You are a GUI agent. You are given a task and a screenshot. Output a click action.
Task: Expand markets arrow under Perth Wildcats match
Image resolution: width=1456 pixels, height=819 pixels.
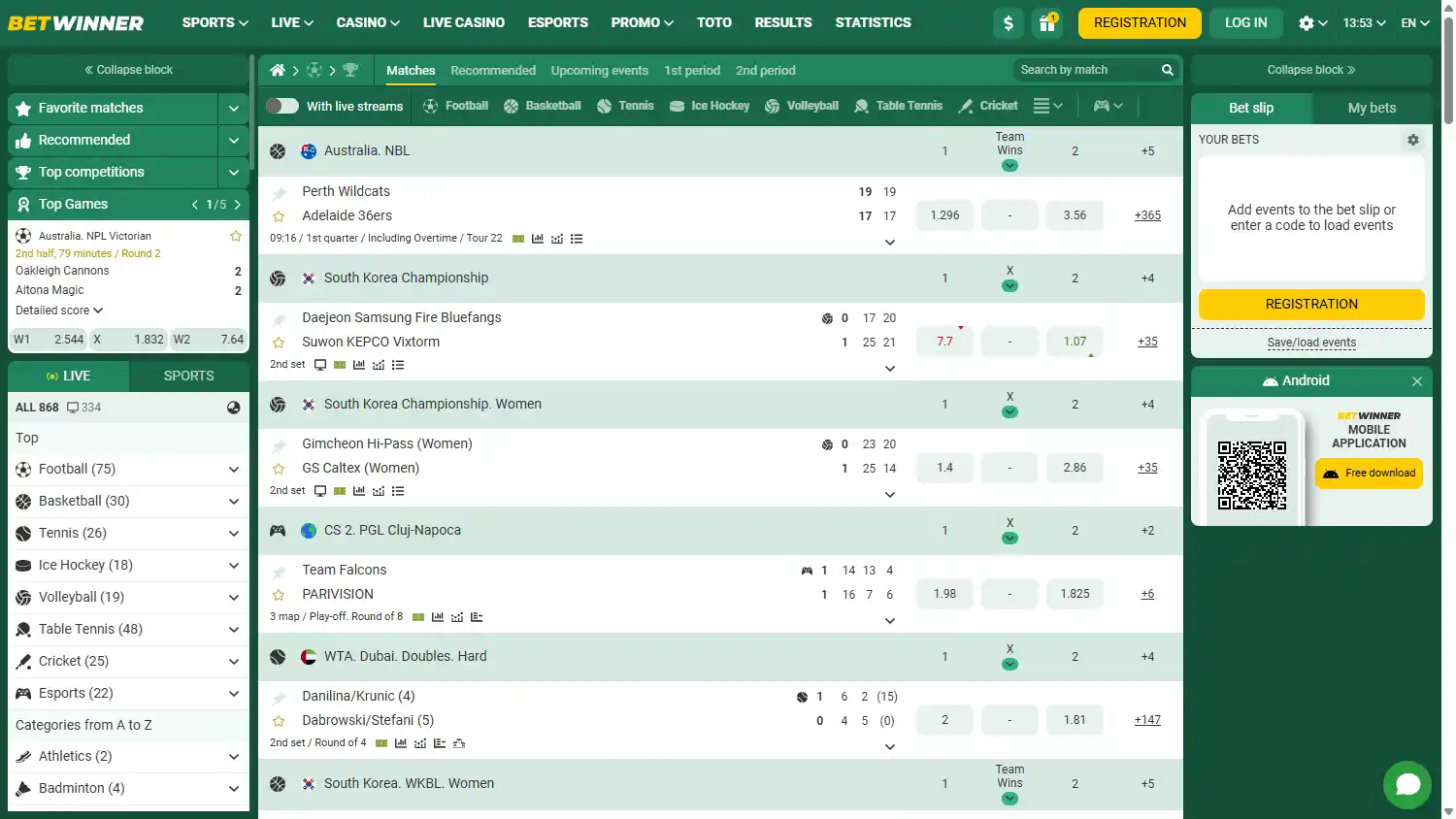click(x=890, y=243)
